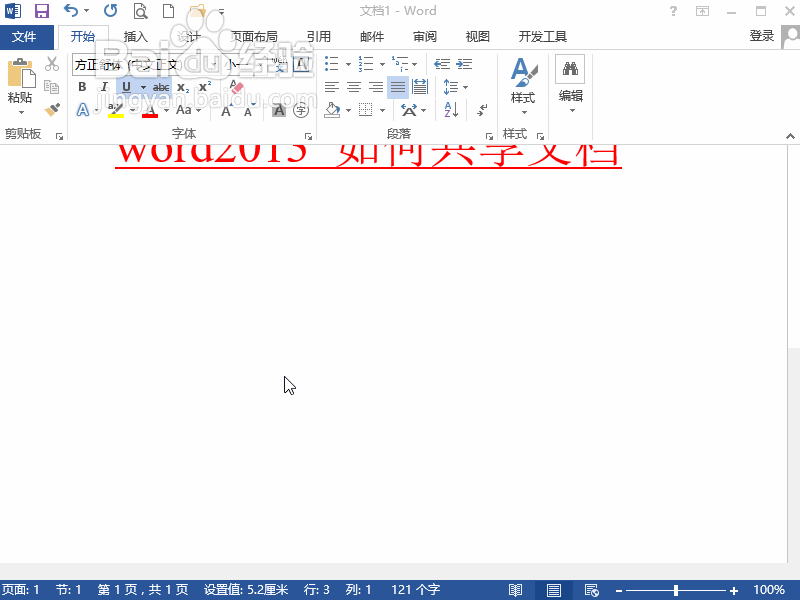Switch to the References tab
The width and height of the screenshot is (800, 600).
click(x=319, y=37)
